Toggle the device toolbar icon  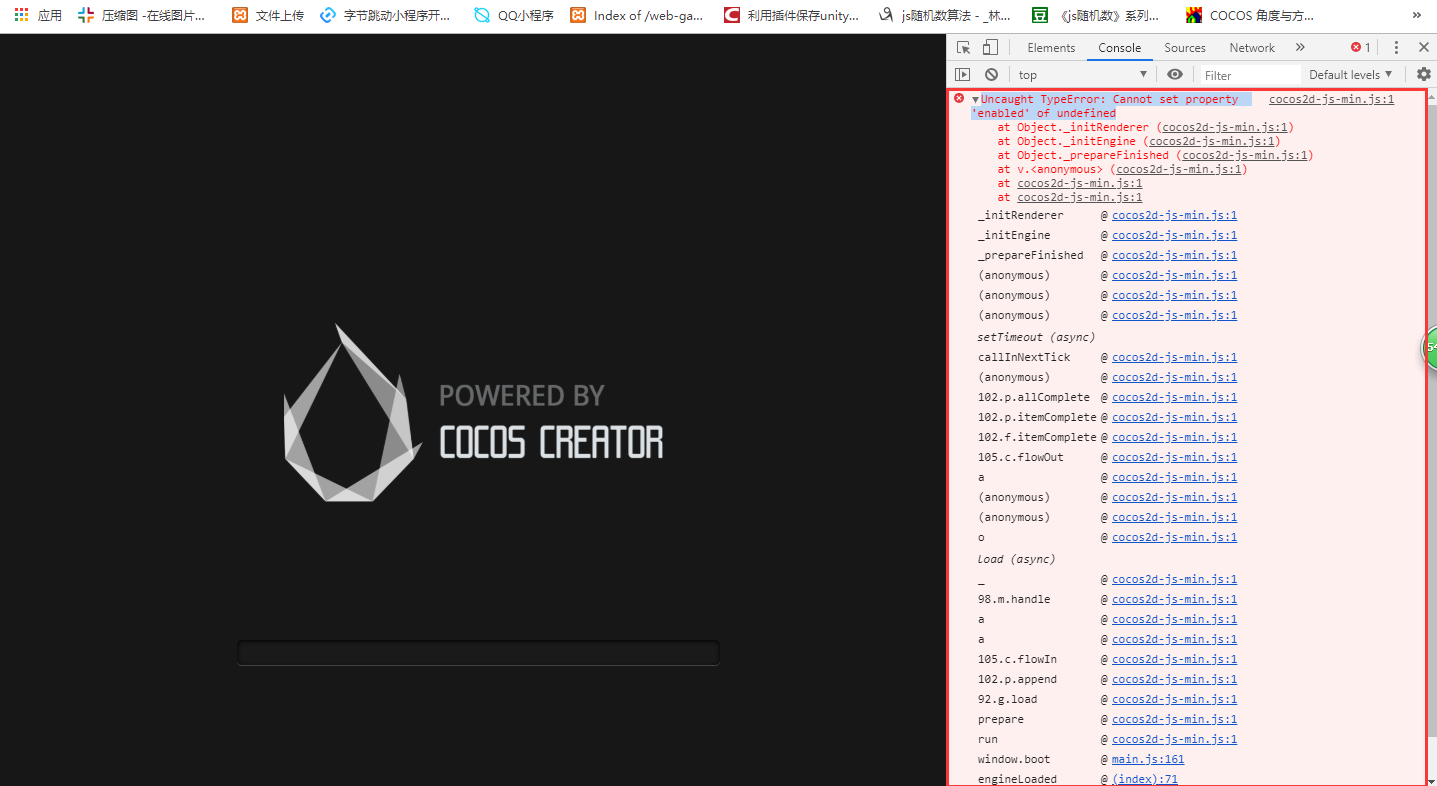990,48
